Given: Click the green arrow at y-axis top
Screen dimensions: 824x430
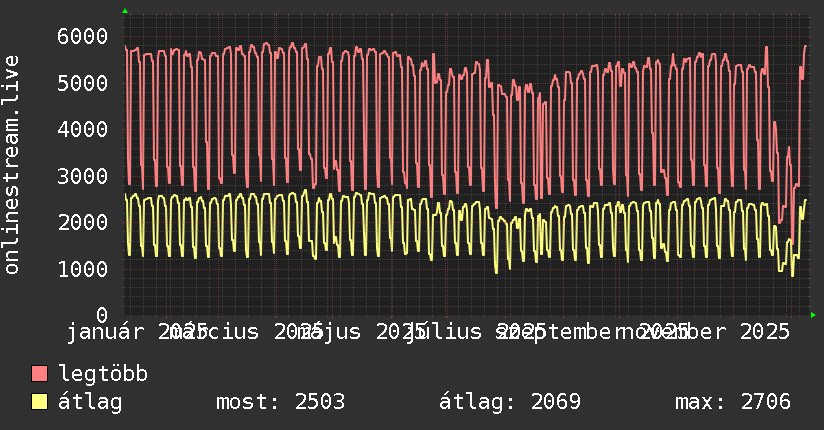Looking at the screenshot, I should tap(125, 11).
